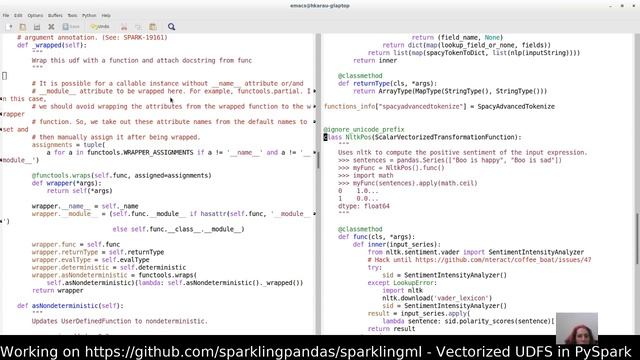640x360 pixels.
Task: Click 'def inner(input_series):' line
Action: pyautogui.click(x=397, y=244)
